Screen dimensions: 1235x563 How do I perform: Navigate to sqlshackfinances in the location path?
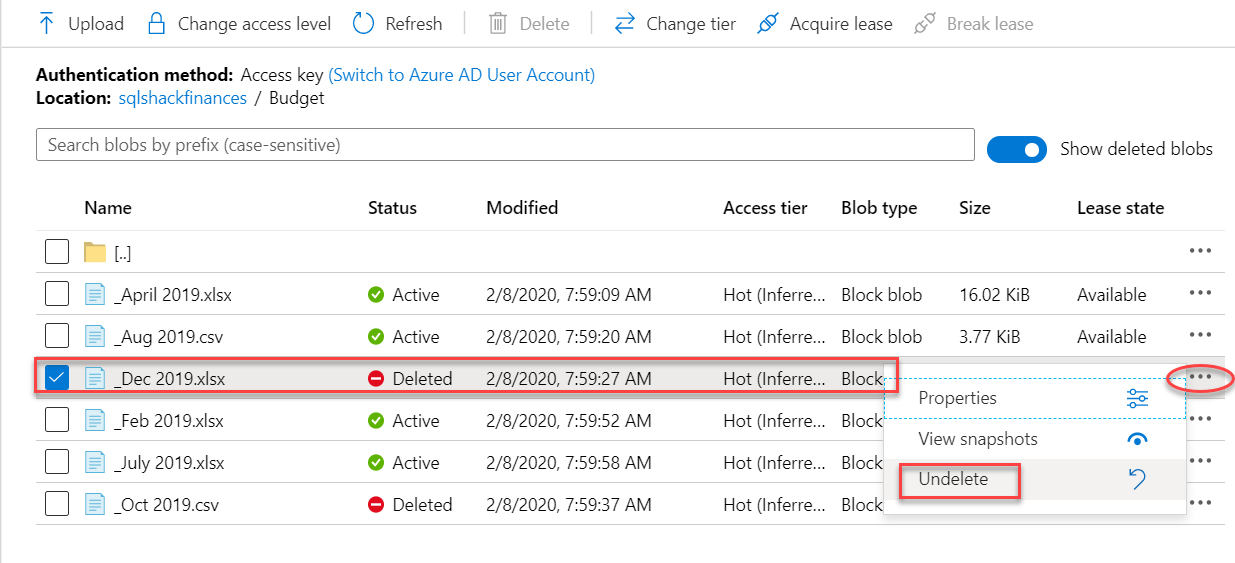(x=181, y=98)
